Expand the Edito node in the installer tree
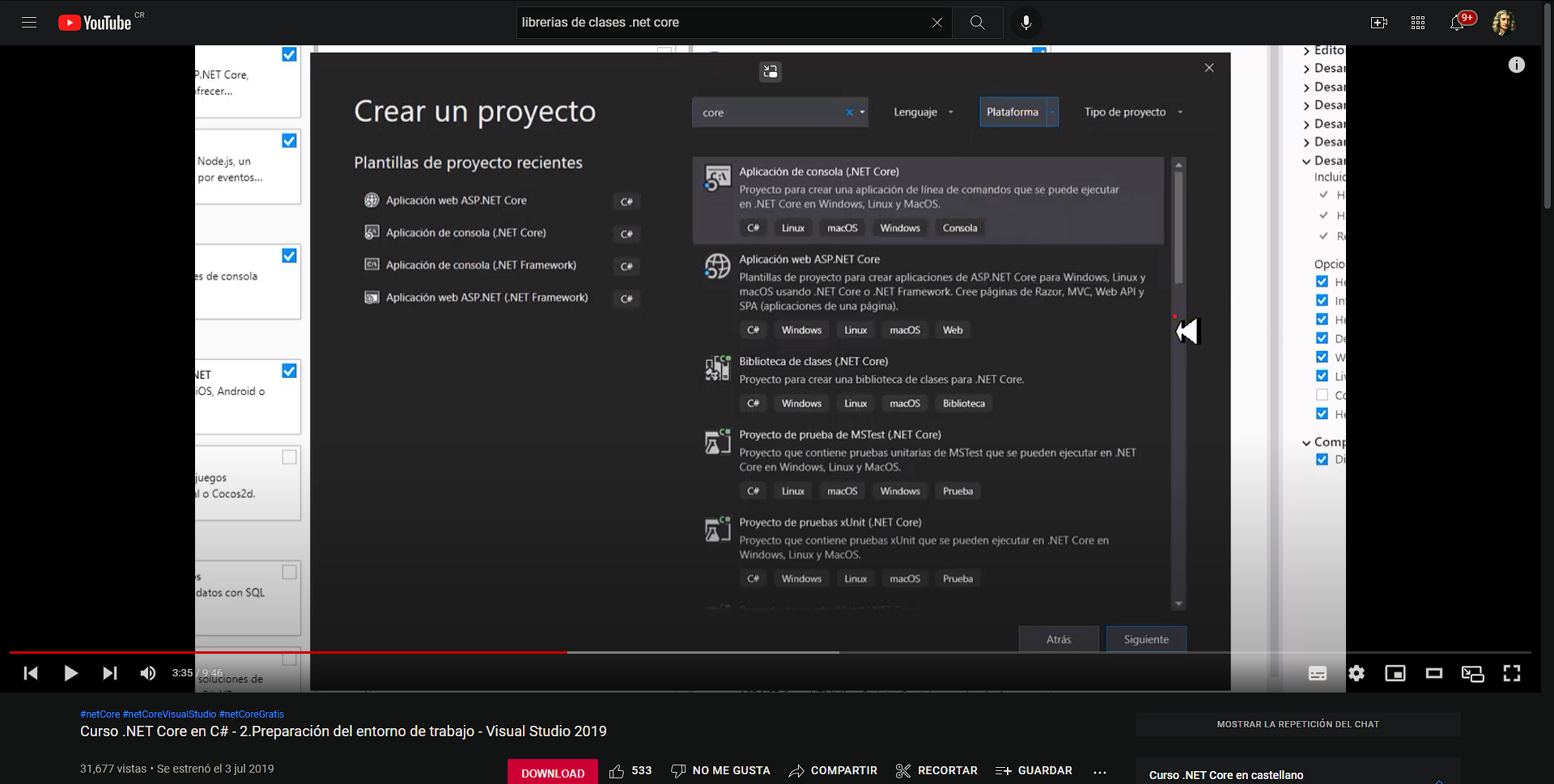The image size is (1554, 784). 1306,51
